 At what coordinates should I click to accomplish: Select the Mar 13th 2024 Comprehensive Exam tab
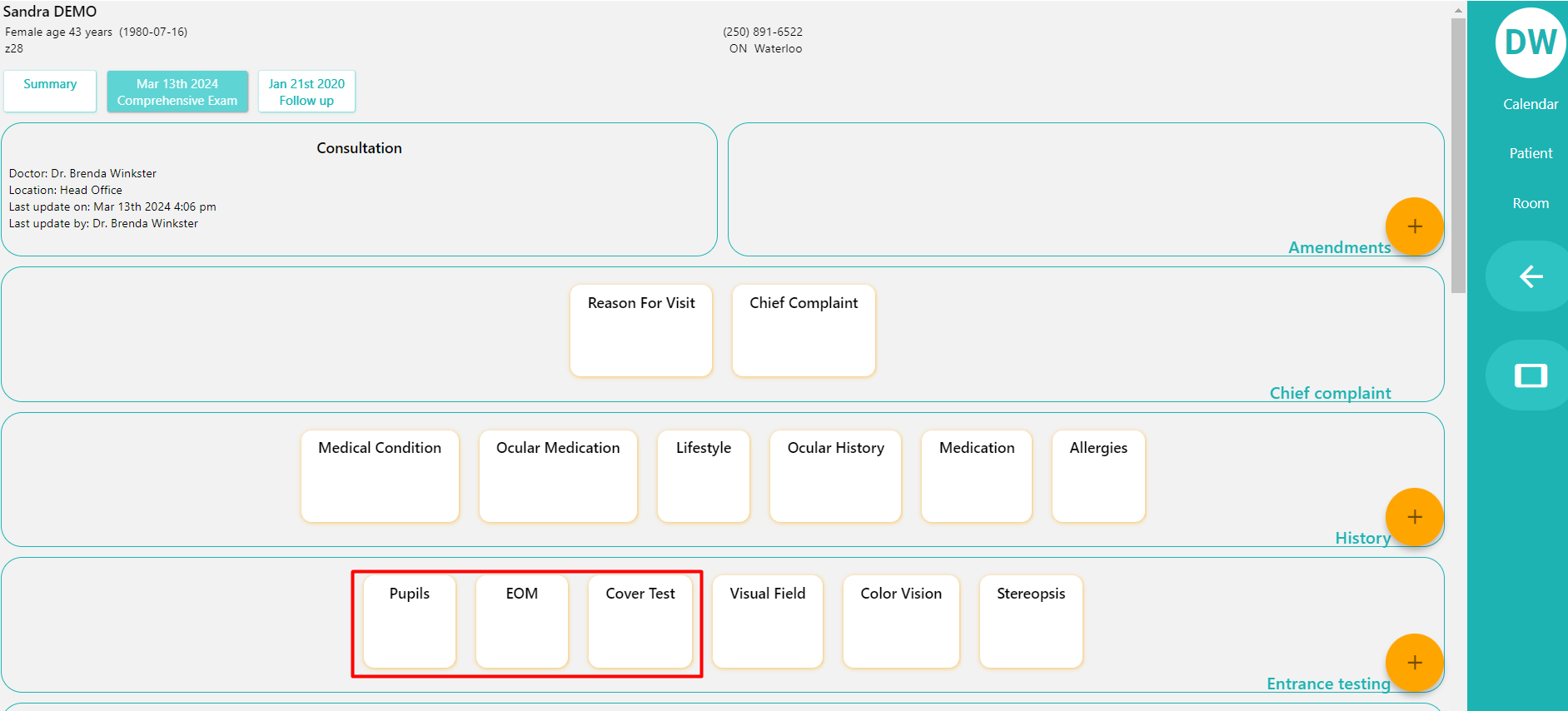pyautogui.click(x=177, y=92)
